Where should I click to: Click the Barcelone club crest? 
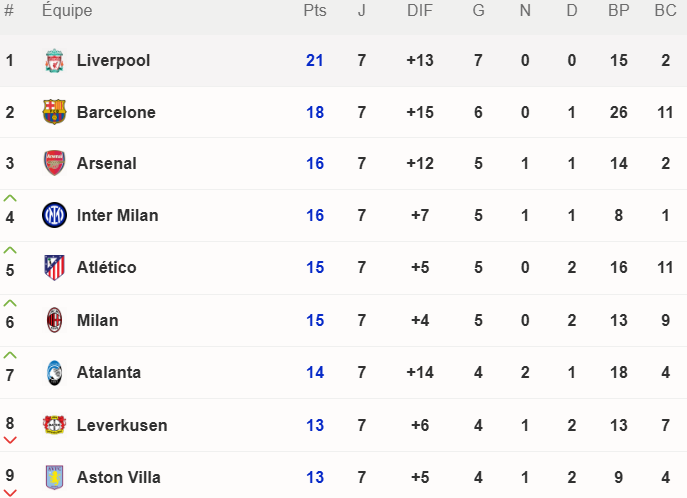(x=54, y=112)
